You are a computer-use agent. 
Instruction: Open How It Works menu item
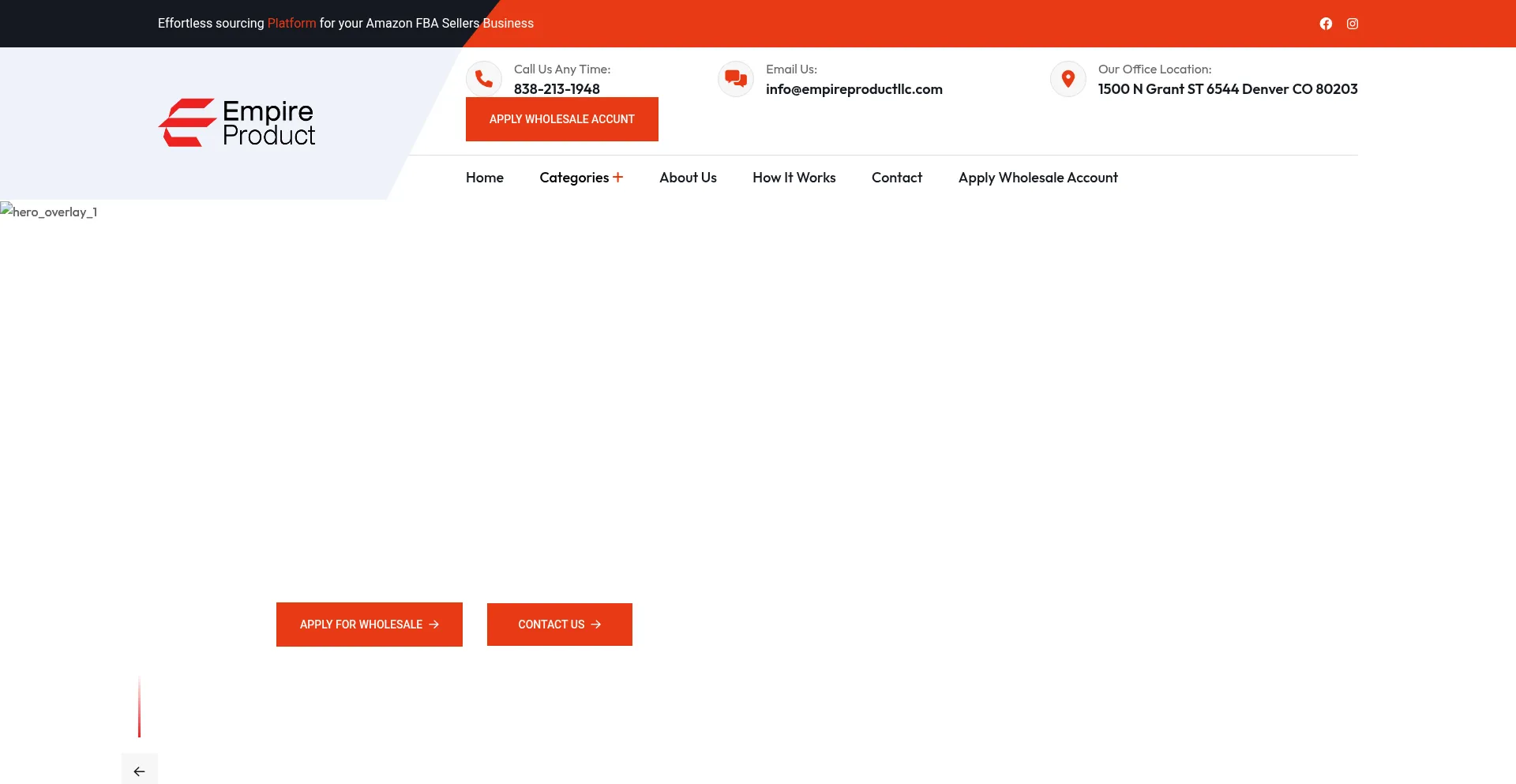[794, 178]
